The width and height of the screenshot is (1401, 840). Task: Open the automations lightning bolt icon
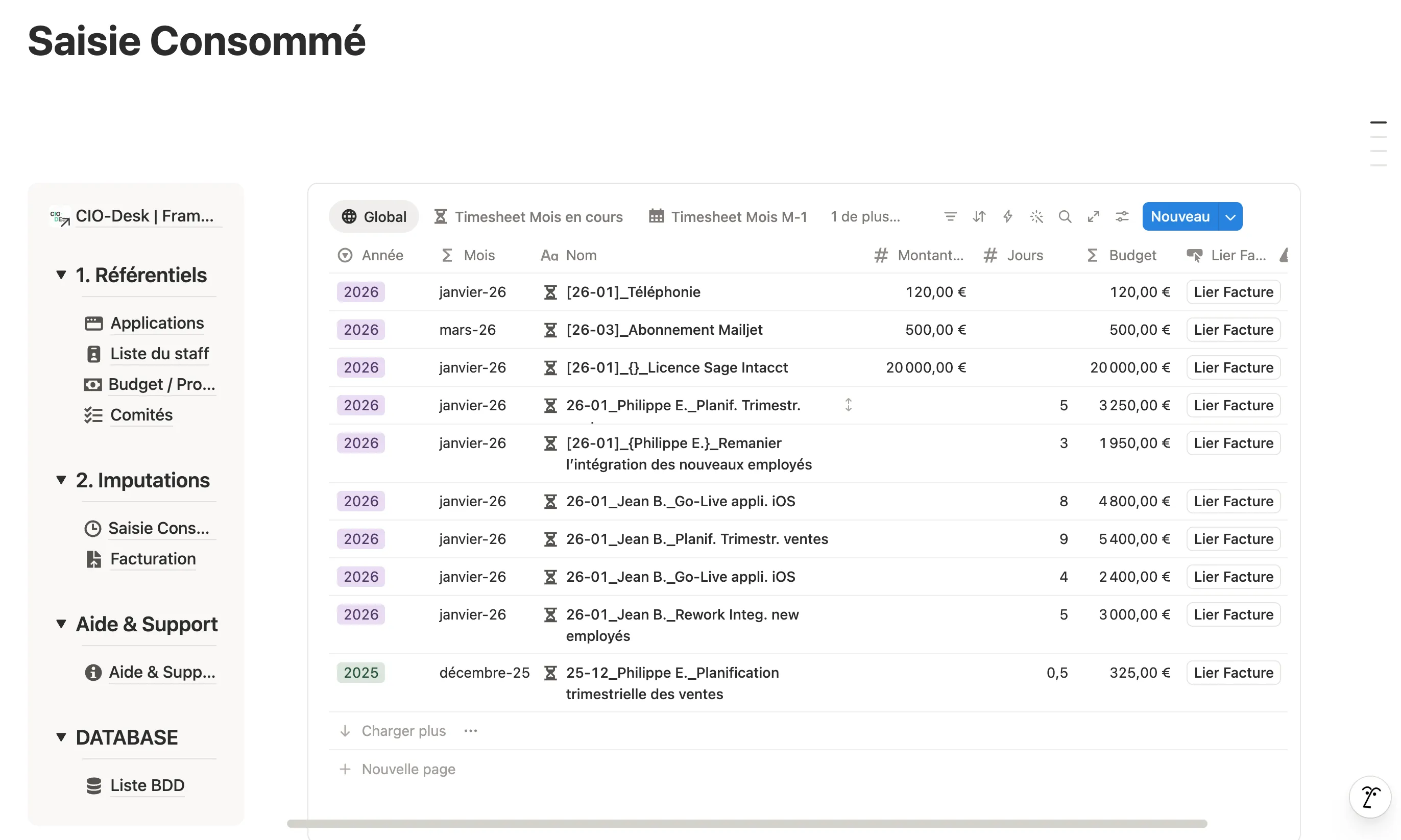click(1007, 216)
